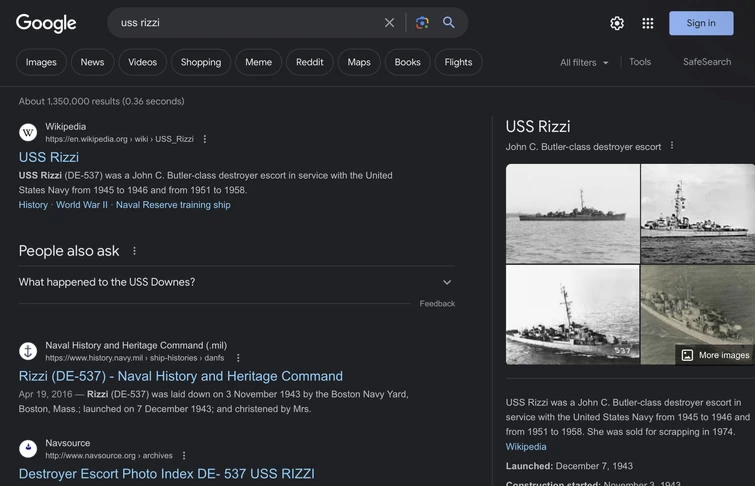Click the More images button

tap(715, 355)
